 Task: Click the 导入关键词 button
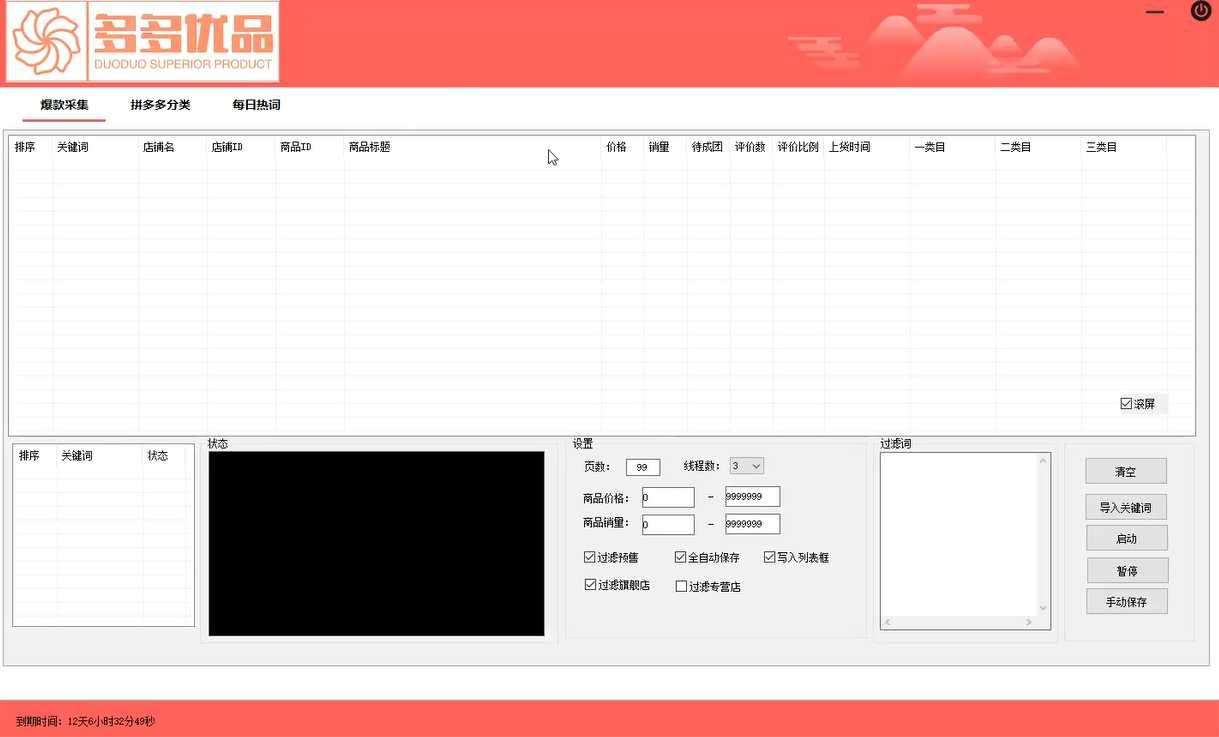click(1126, 507)
